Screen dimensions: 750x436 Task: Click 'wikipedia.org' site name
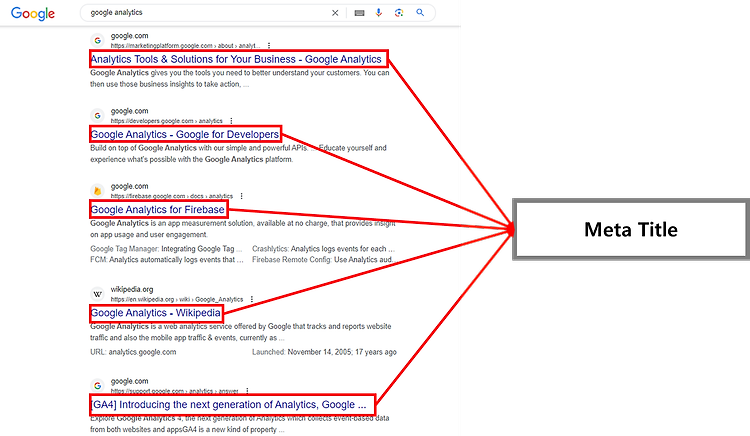pyautogui.click(x=132, y=289)
